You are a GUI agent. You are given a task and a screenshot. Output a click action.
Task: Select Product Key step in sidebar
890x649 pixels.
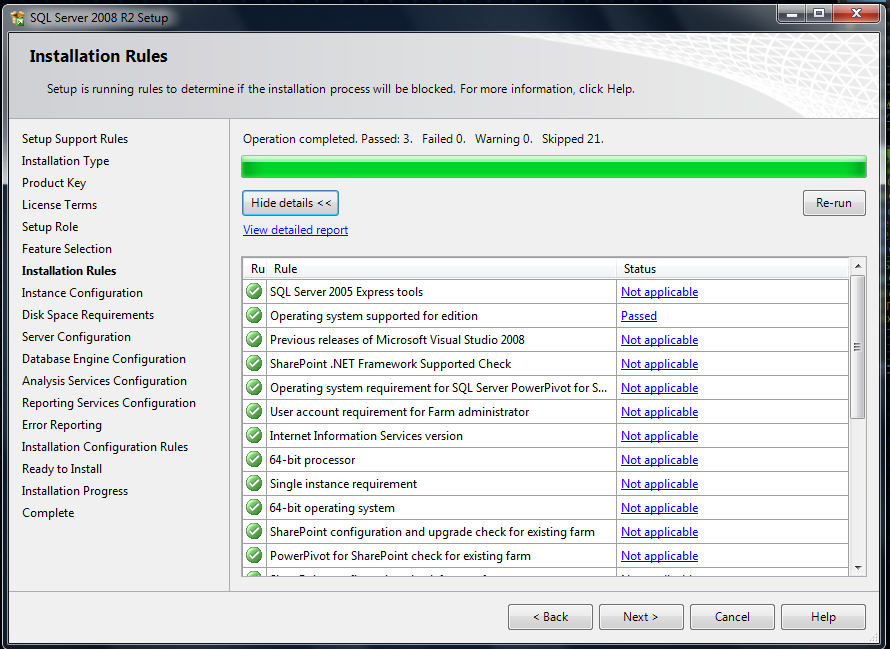pyautogui.click(x=54, y=183)
